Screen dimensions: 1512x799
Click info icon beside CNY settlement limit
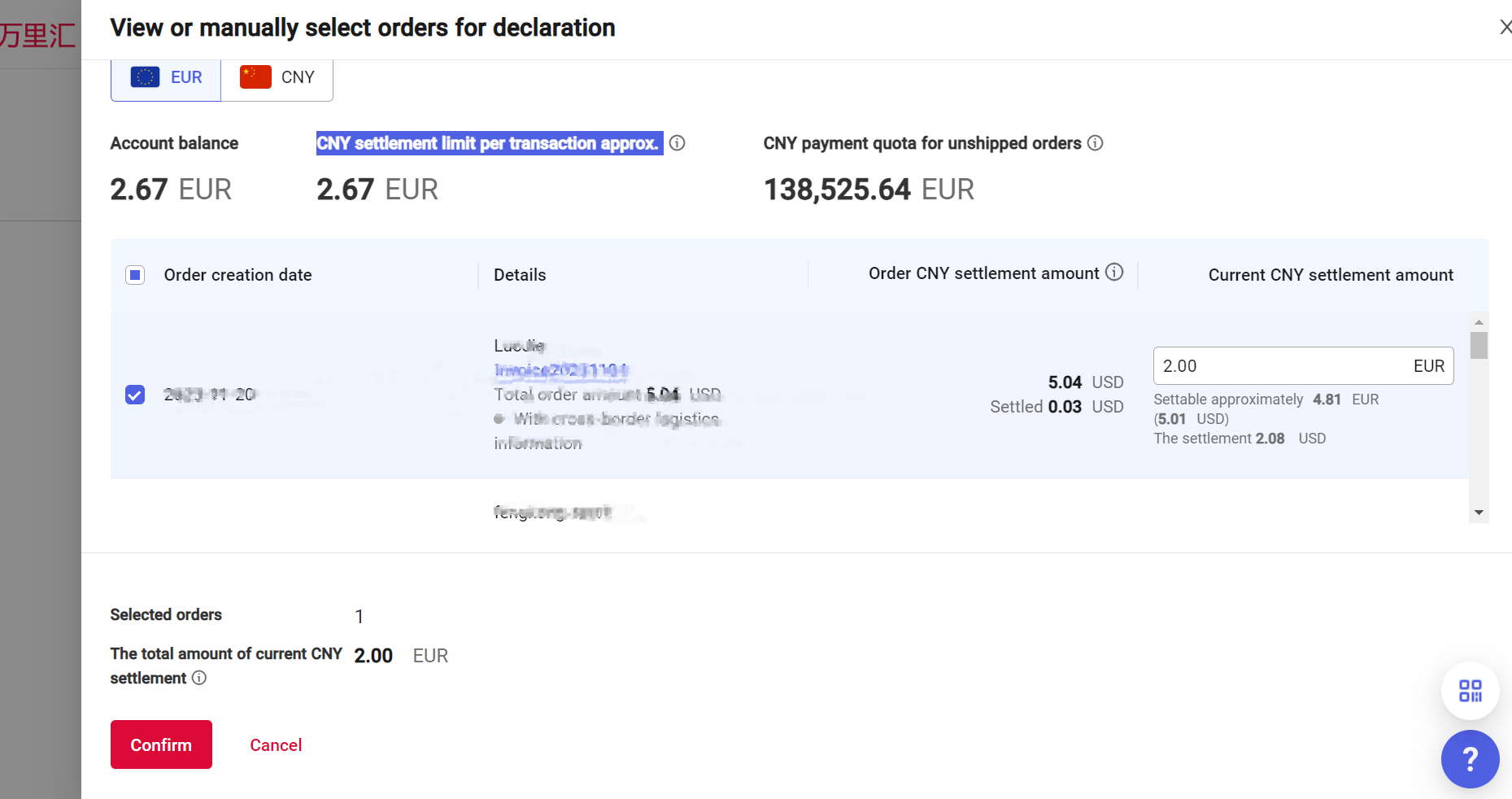(x=677, y=143)
